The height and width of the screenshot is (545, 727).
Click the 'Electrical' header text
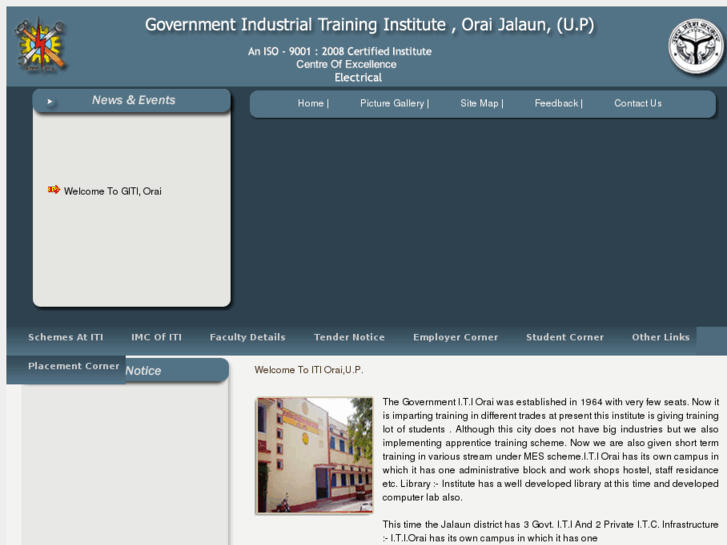click(x=358, y=77)
